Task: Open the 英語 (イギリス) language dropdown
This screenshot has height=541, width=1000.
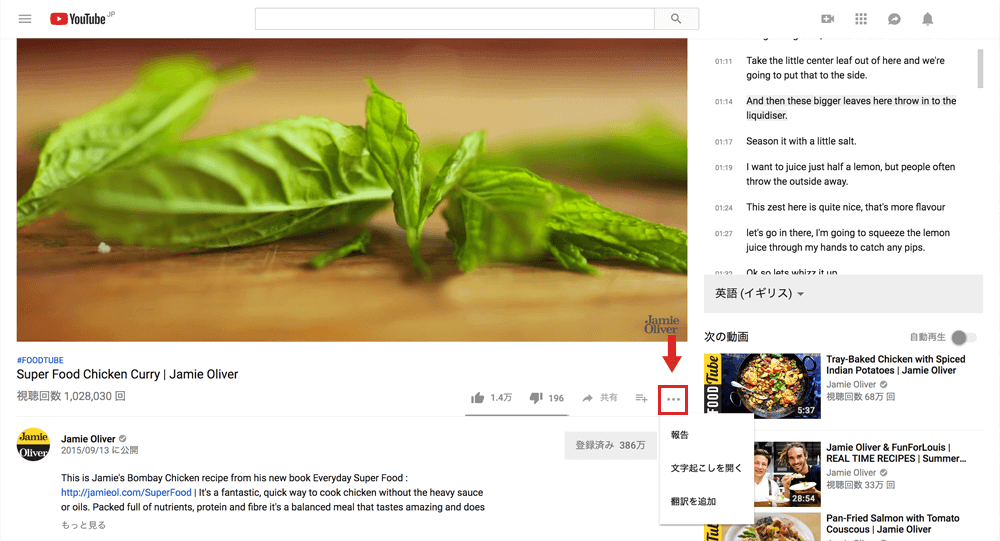Action: click(759, 293)
